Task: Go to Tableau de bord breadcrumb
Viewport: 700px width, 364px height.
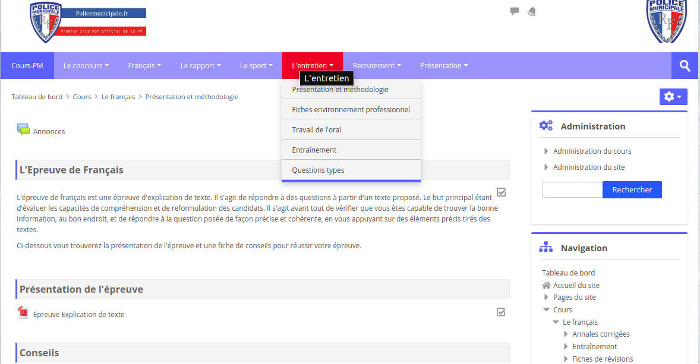Action: click(x=37, y=96)
